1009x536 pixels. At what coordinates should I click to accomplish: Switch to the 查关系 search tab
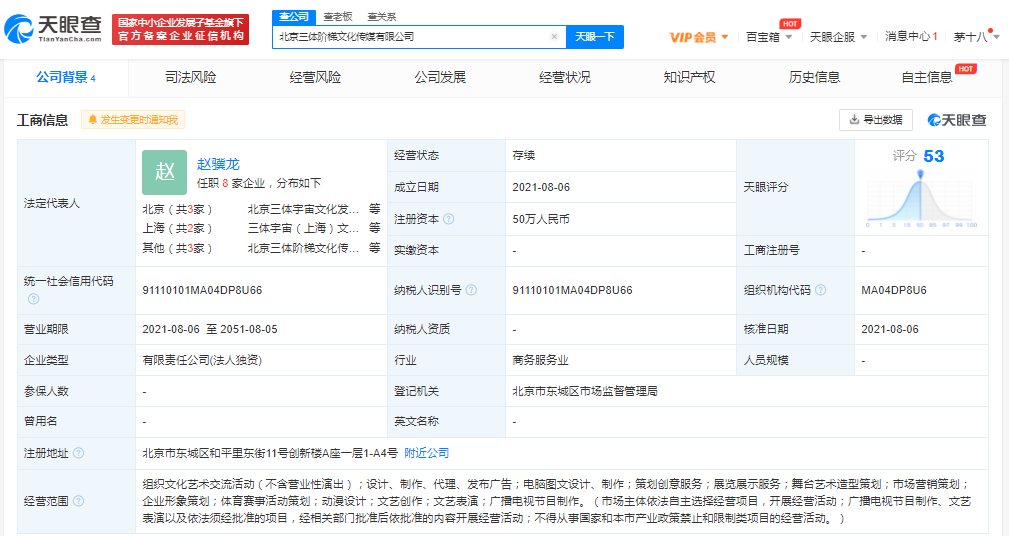[x=382, y=17]
